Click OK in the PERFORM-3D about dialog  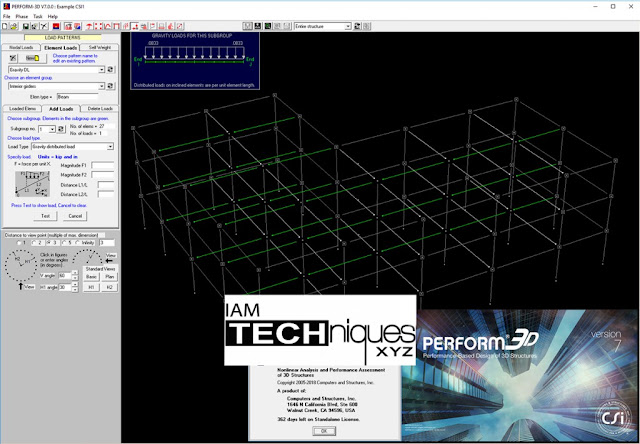pyautogui.click(x=324, y=431)
